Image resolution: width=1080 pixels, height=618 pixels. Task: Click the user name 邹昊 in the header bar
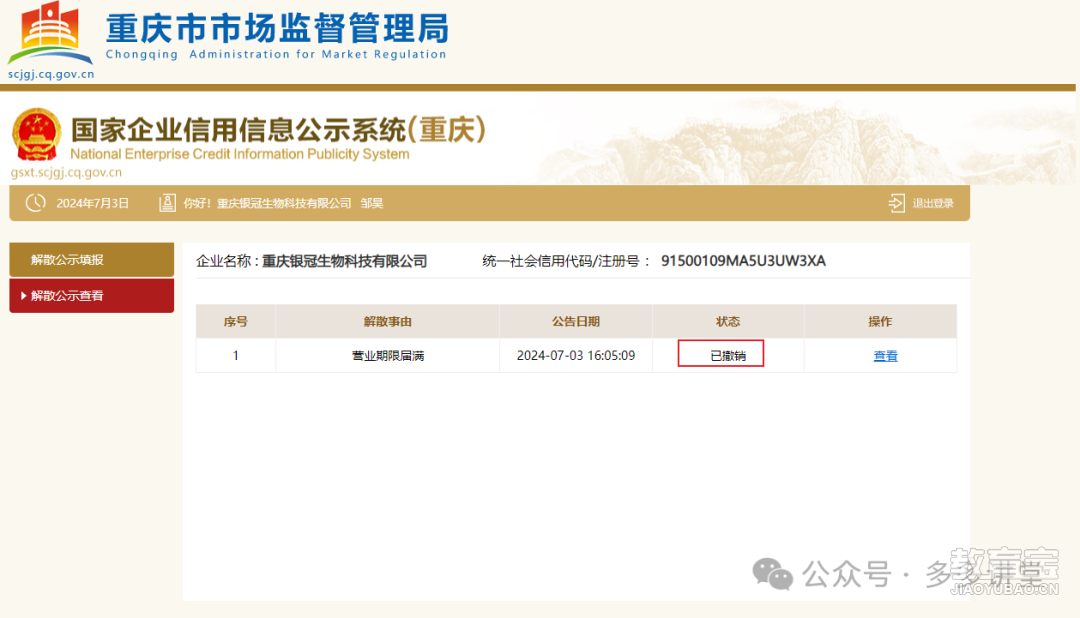coord(372,203)
